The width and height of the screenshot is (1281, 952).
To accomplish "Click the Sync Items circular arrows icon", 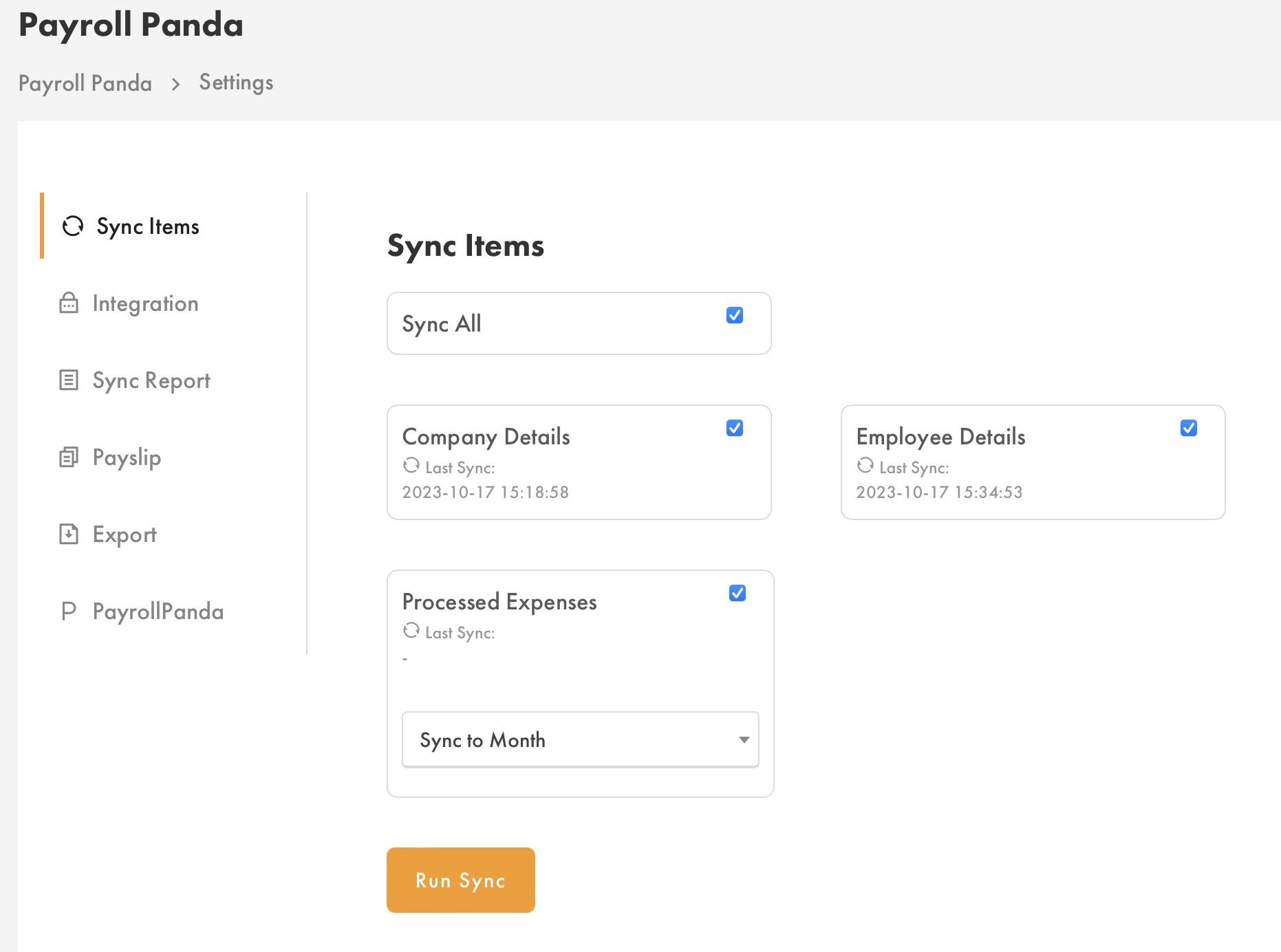I will [x=73, y=226].
